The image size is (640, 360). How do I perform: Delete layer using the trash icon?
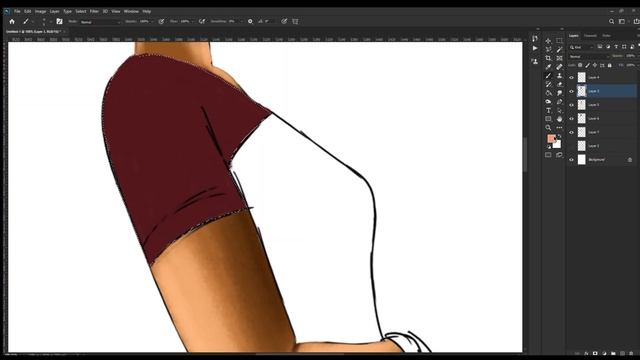(631, 353)
